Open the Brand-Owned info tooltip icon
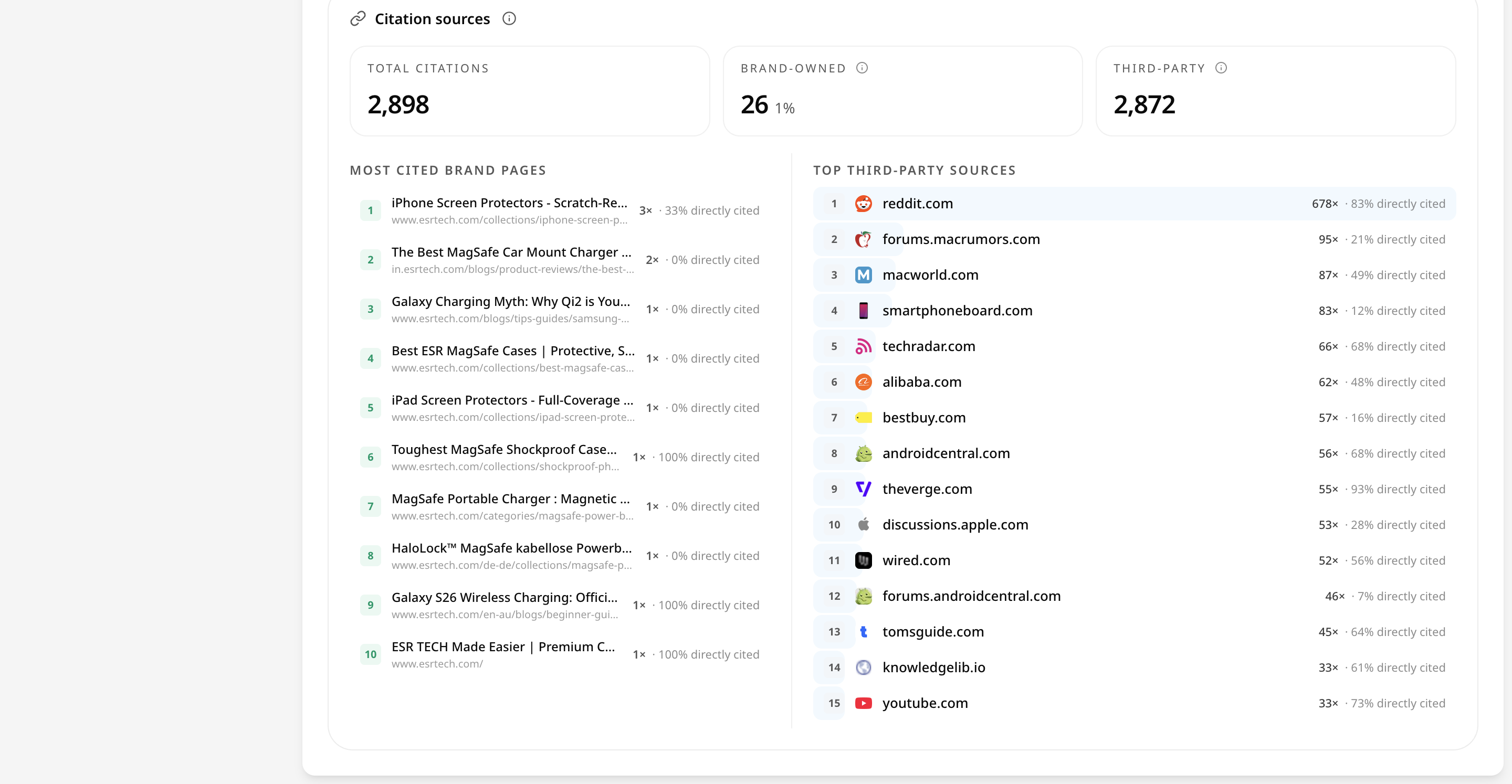 [862, 68]
